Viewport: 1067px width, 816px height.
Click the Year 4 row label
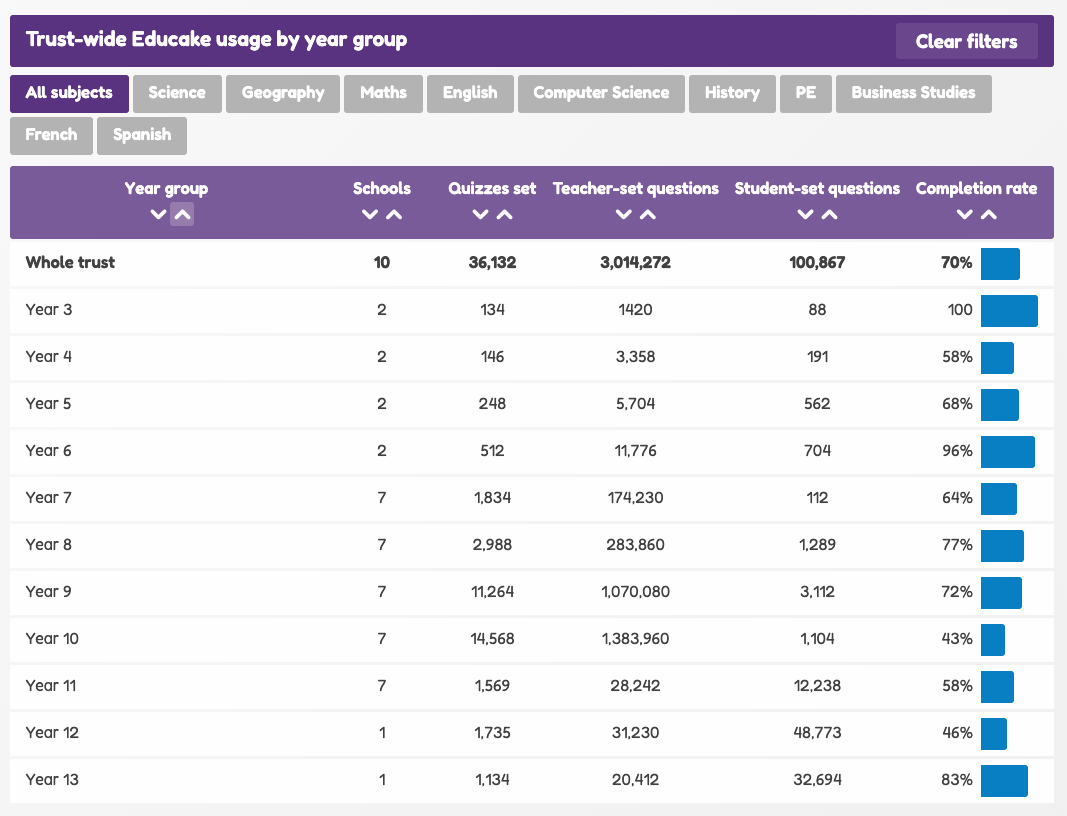click(49, 357)
